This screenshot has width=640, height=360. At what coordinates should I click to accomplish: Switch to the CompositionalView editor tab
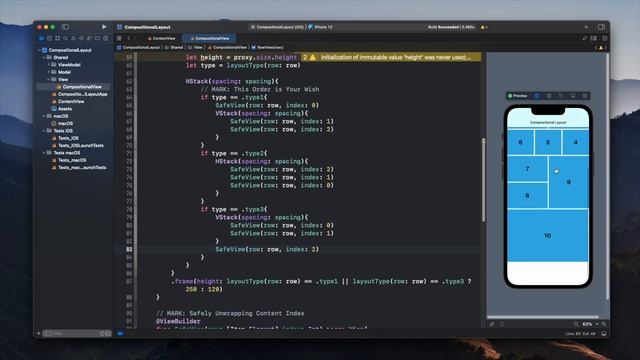209,38
